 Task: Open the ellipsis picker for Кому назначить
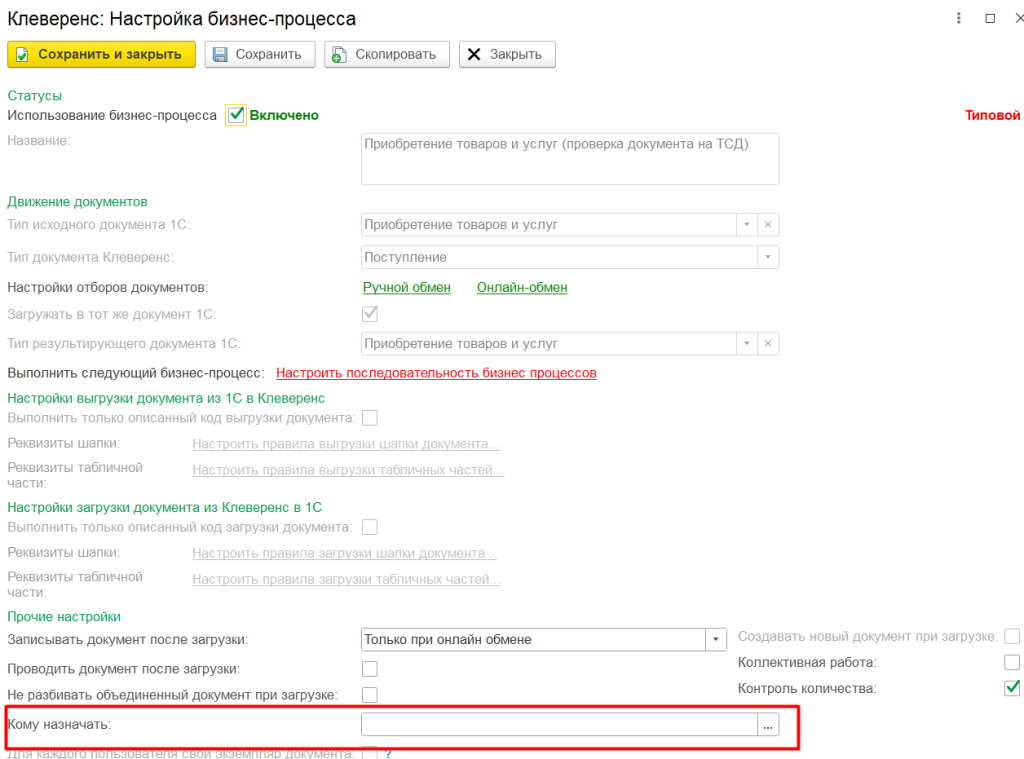click(x=768, y=724)
